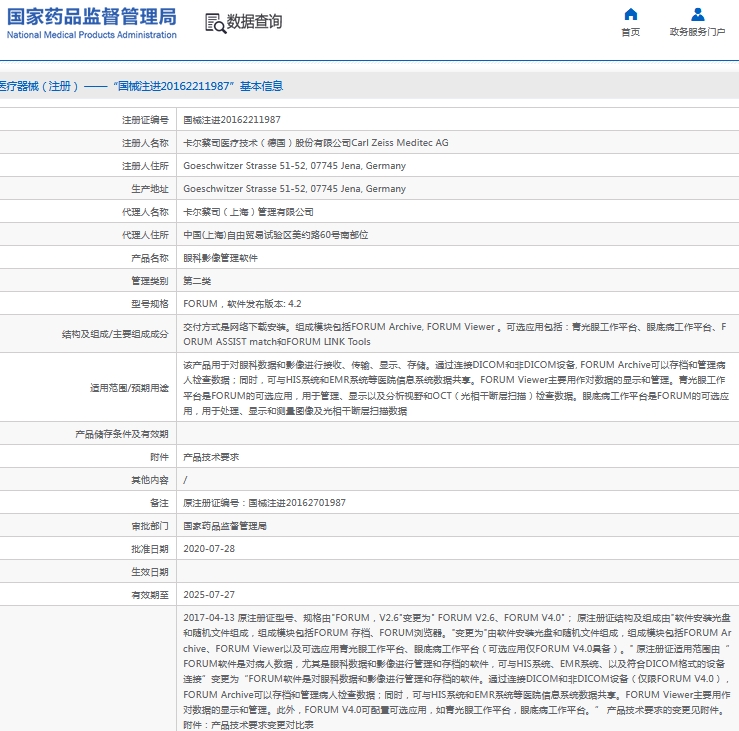Click the home house icon
The height and width of the screenshot is (731, 739).
click(631, 15)
